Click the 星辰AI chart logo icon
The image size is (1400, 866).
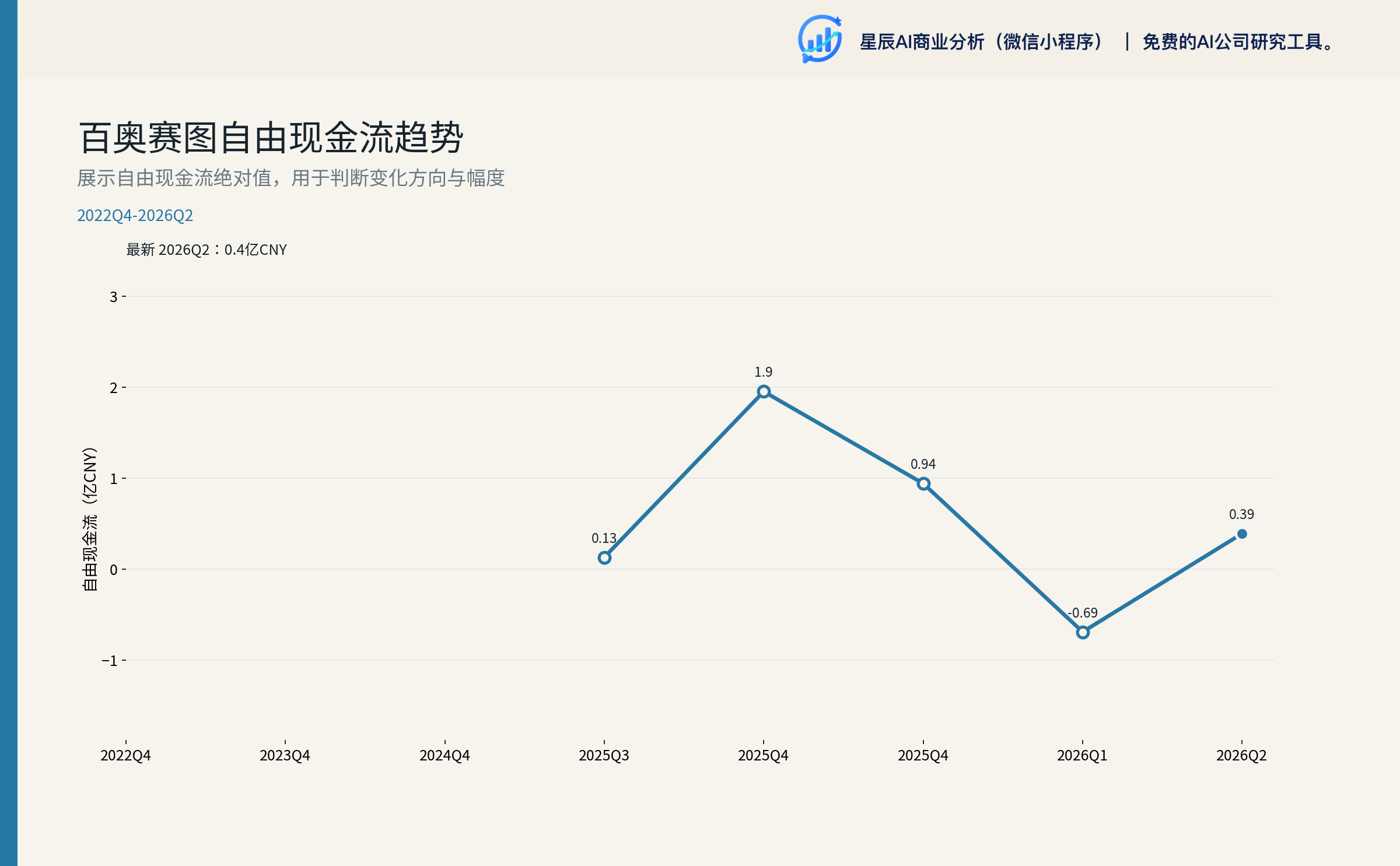pos(820,39)
